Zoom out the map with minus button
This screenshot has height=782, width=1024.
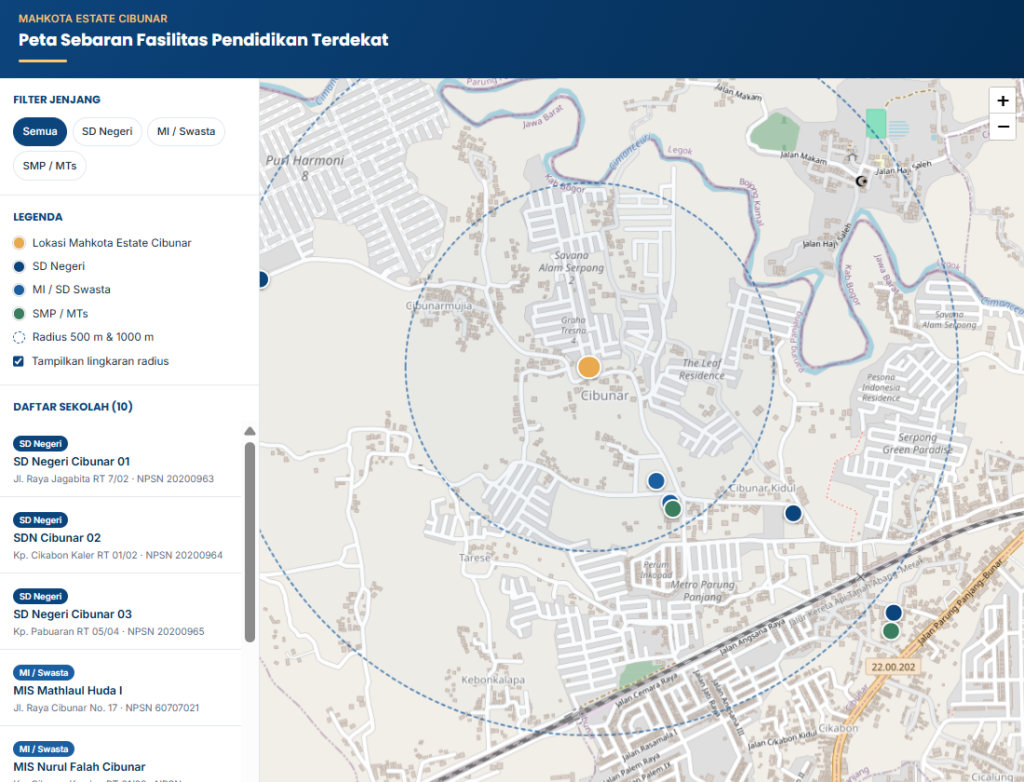(x=1002, y=126)
